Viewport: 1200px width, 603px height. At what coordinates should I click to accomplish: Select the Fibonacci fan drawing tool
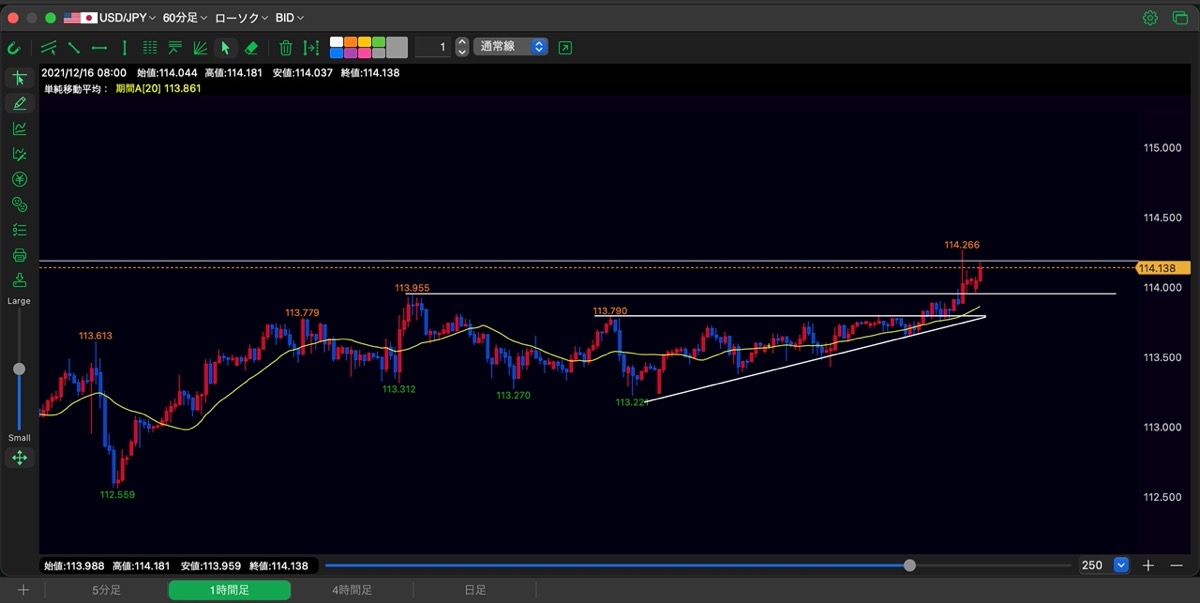[x=200, y=47]
